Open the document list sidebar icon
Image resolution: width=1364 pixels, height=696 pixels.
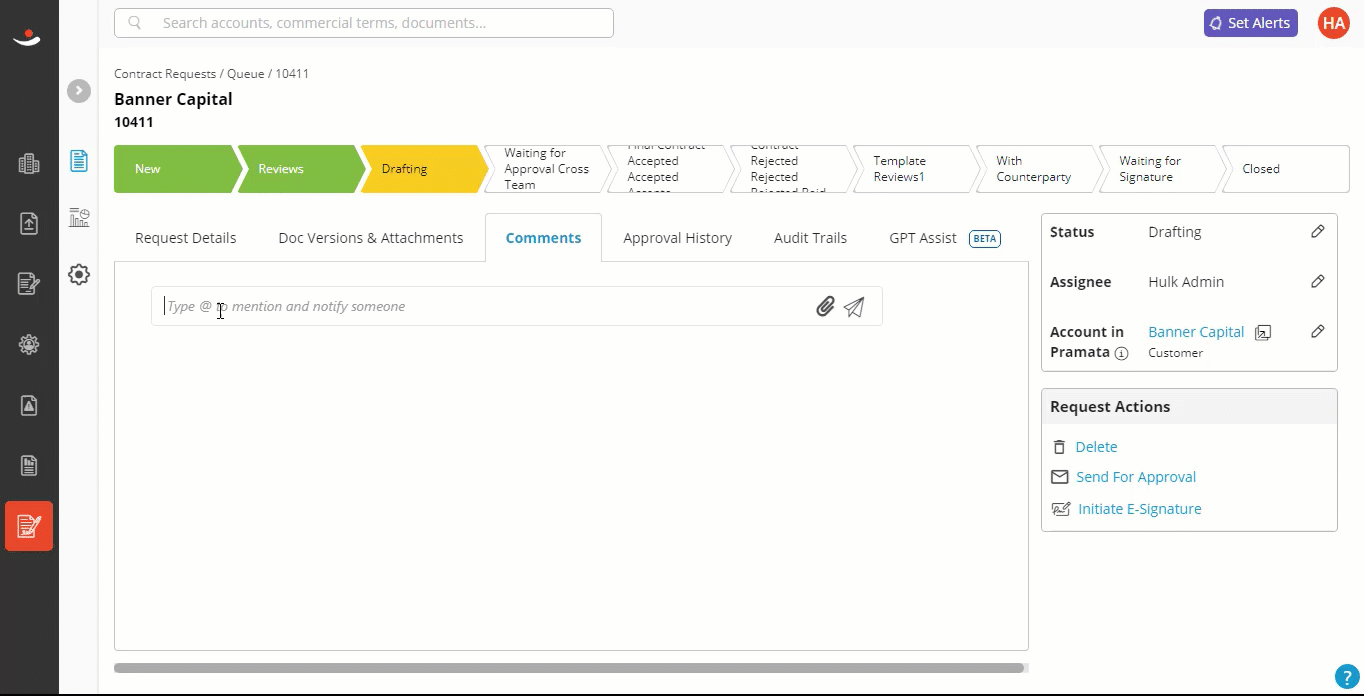[29, 465]
